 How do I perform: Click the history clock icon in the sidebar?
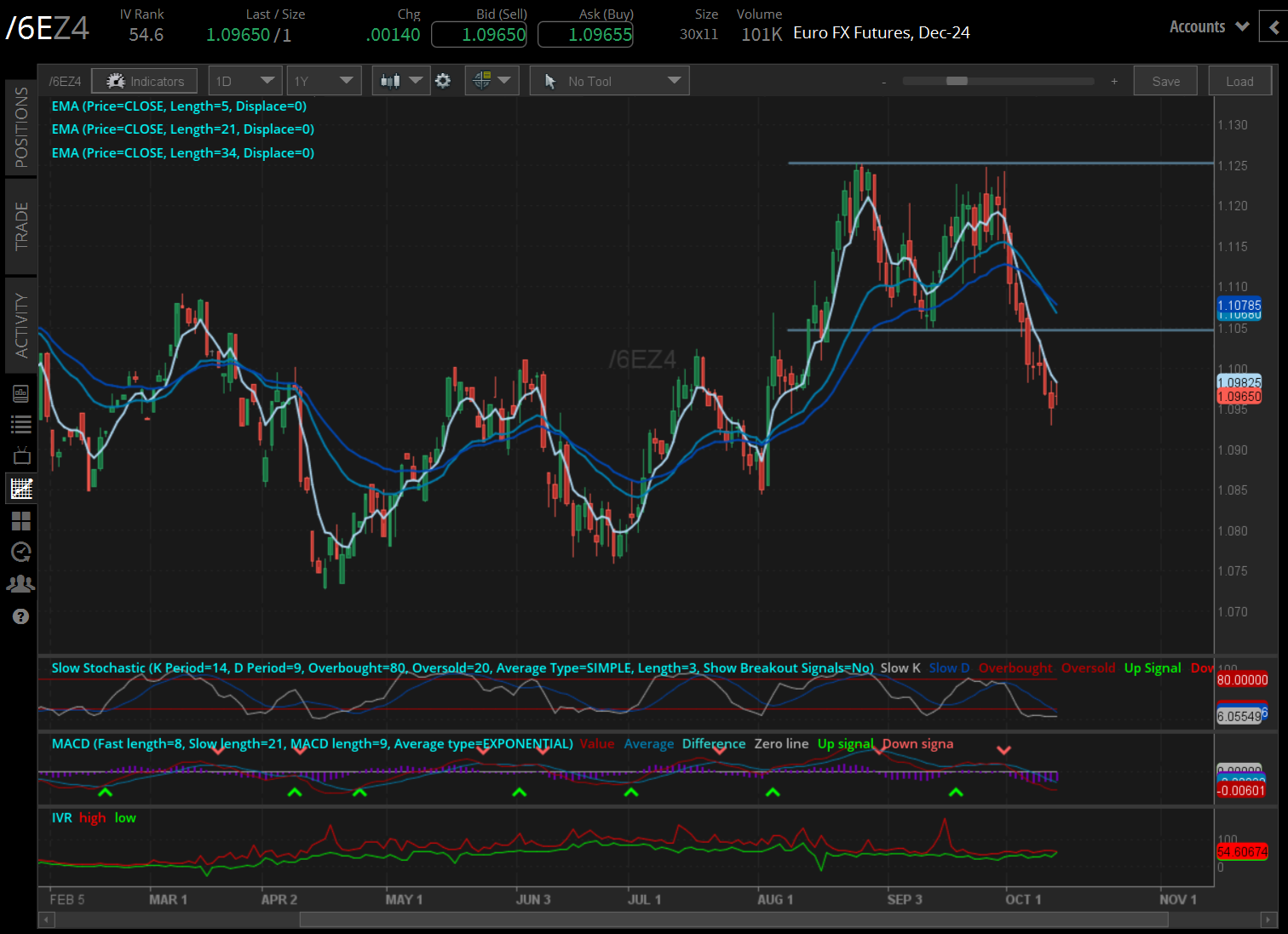coord(20,552)
